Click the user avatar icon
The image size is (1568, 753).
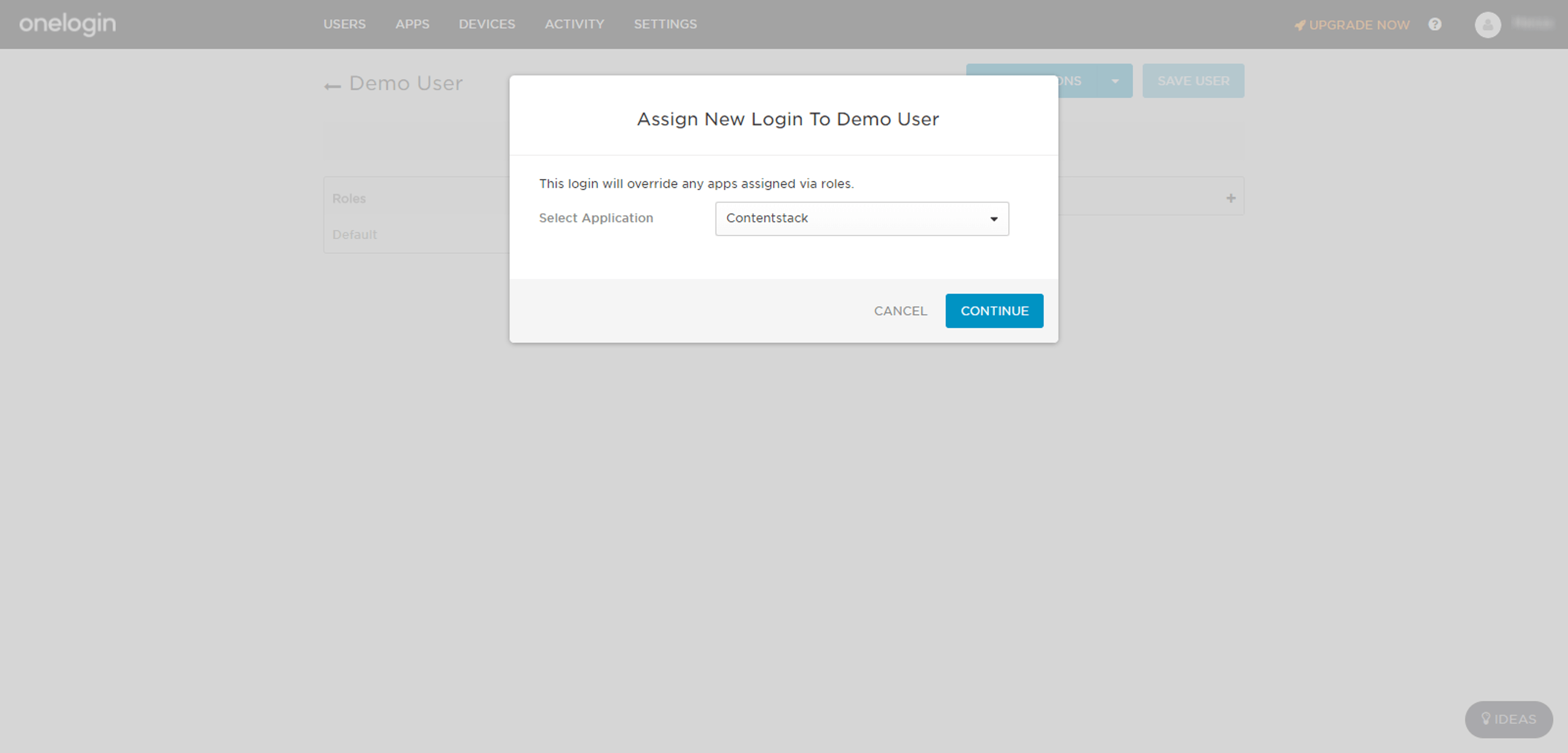coord(1488,25)
